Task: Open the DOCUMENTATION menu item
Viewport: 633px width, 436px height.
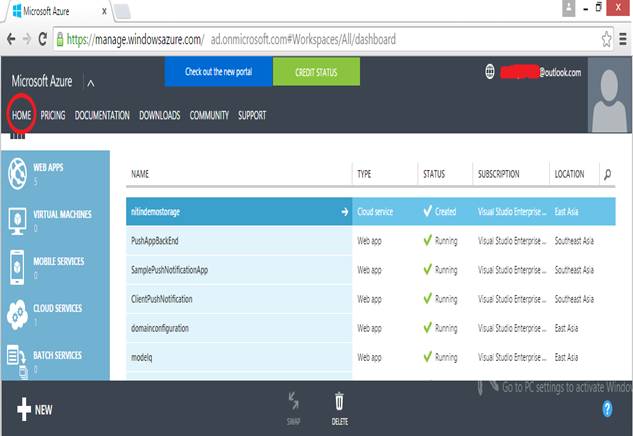Action: [x=102, y=115]
